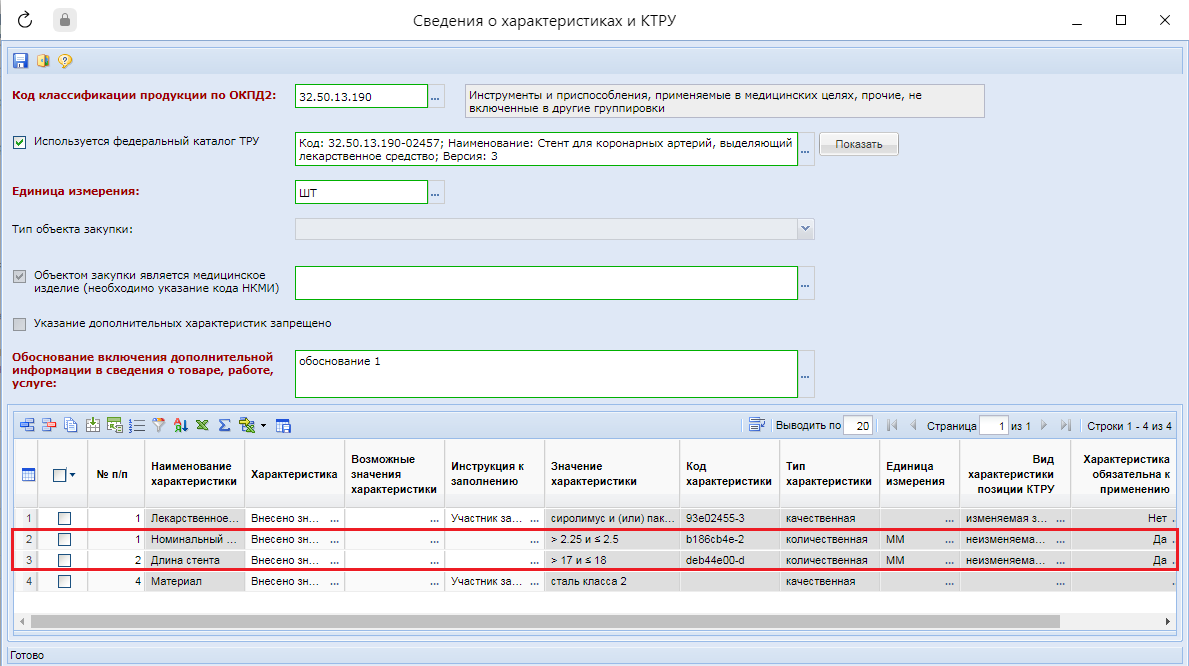
Task: Click the A-Z sort icon
Action: click(181, 425)
